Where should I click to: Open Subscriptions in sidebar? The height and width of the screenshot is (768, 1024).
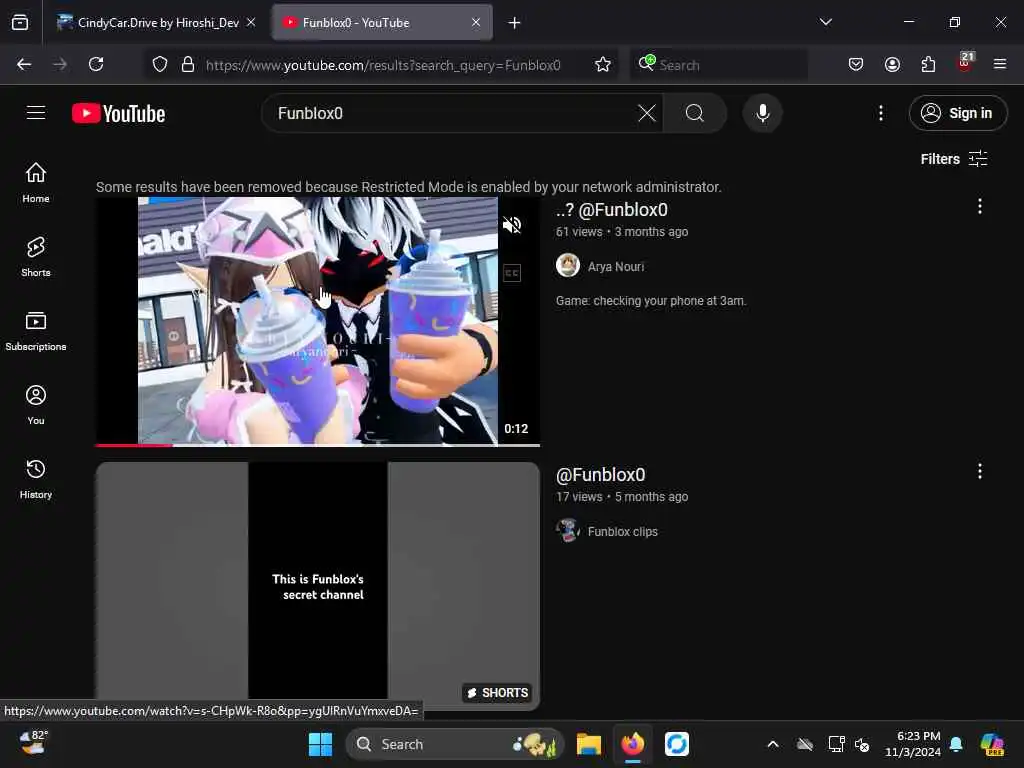(x=36, y=331)
